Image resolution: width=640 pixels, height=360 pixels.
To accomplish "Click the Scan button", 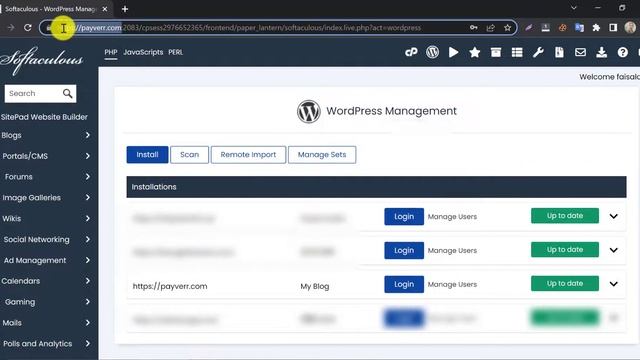I will click(x=189, y=155).
